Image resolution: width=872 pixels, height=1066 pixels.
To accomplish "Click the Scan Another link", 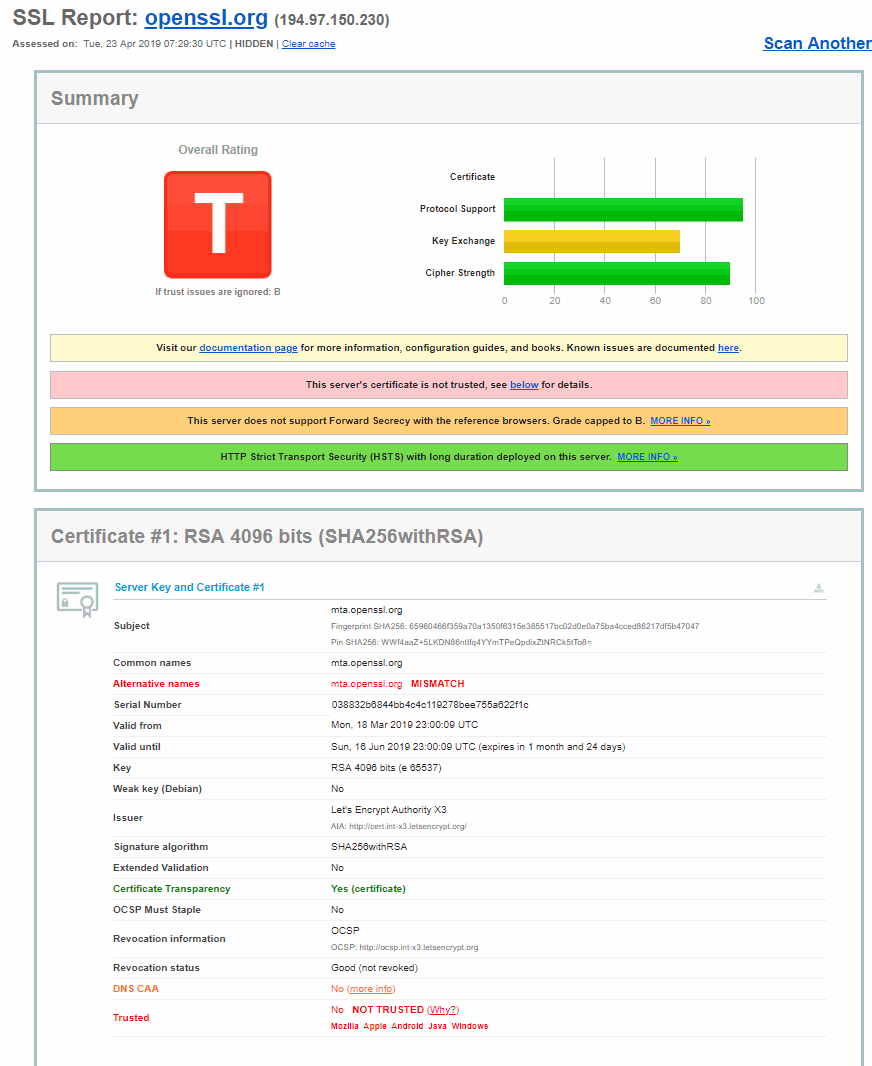I will (817, 44).
